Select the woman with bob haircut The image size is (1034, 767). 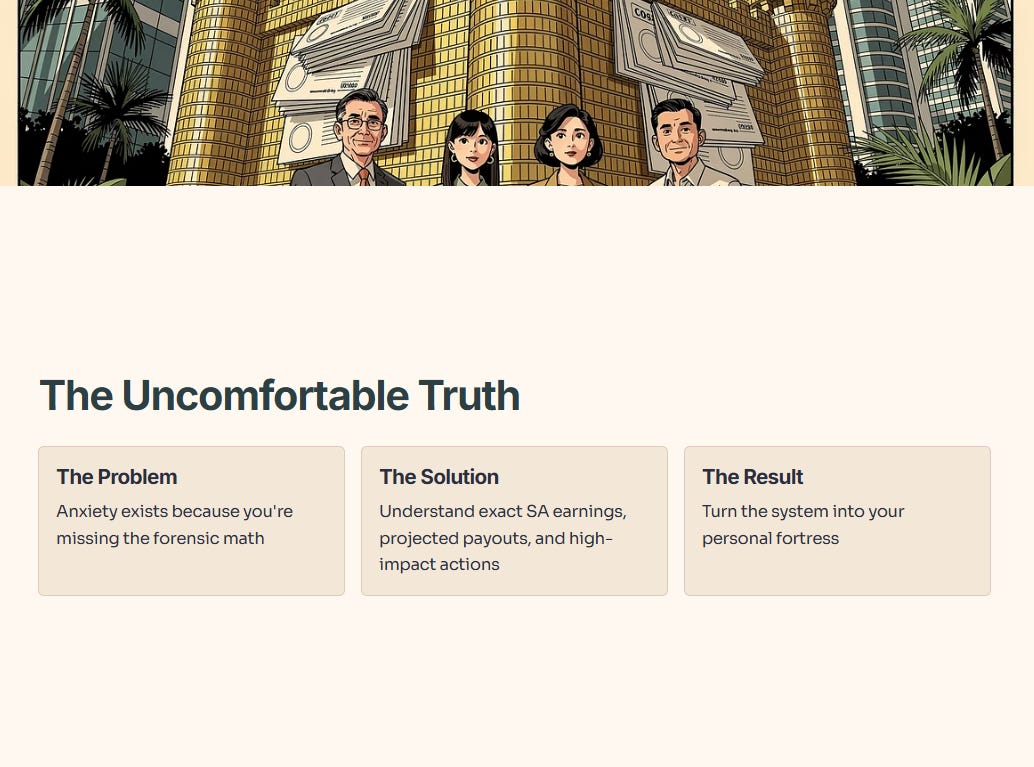(x=566, y=146)
